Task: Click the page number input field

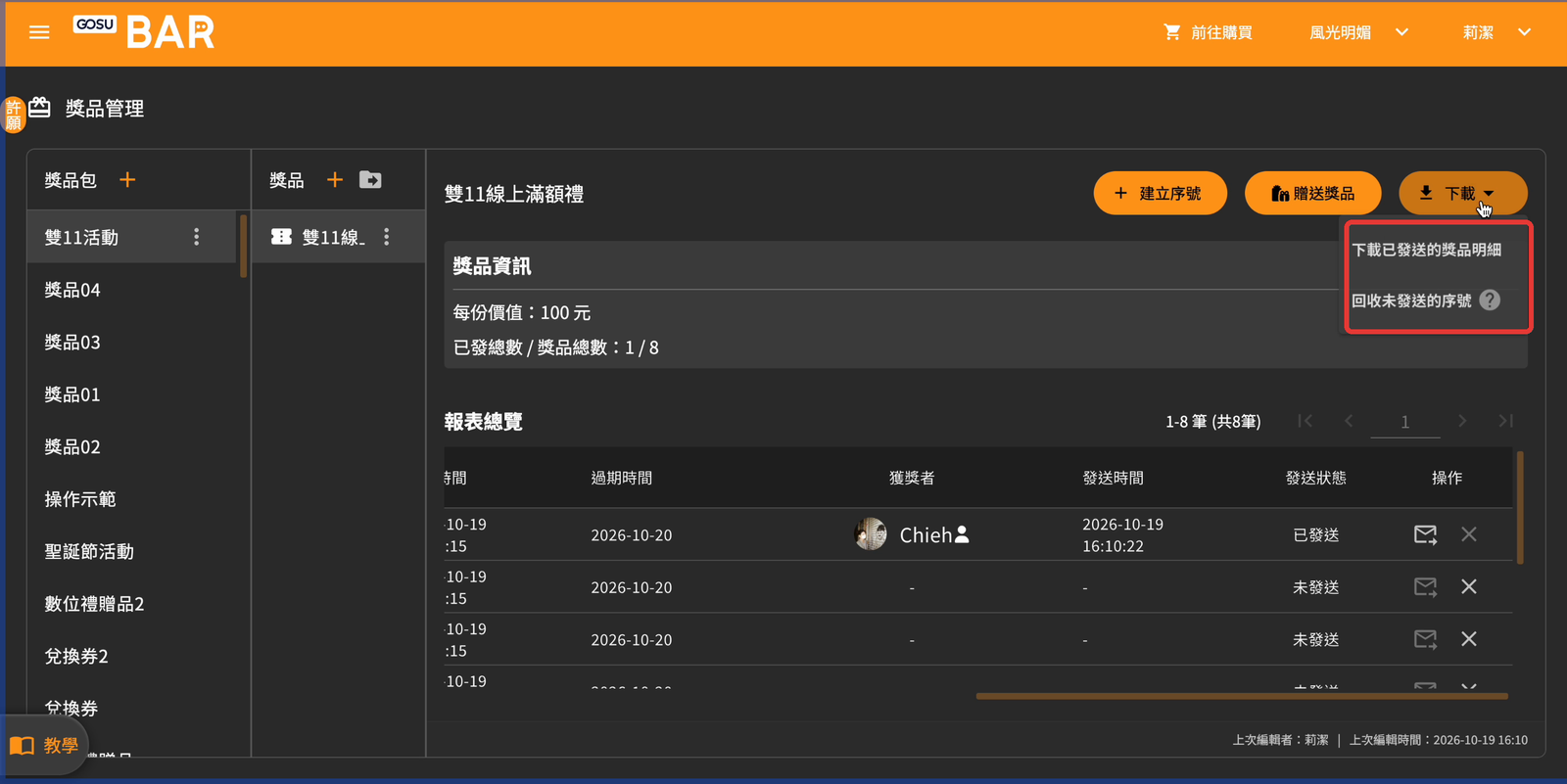Action: pyautogui.click(x=1404, y=422)
